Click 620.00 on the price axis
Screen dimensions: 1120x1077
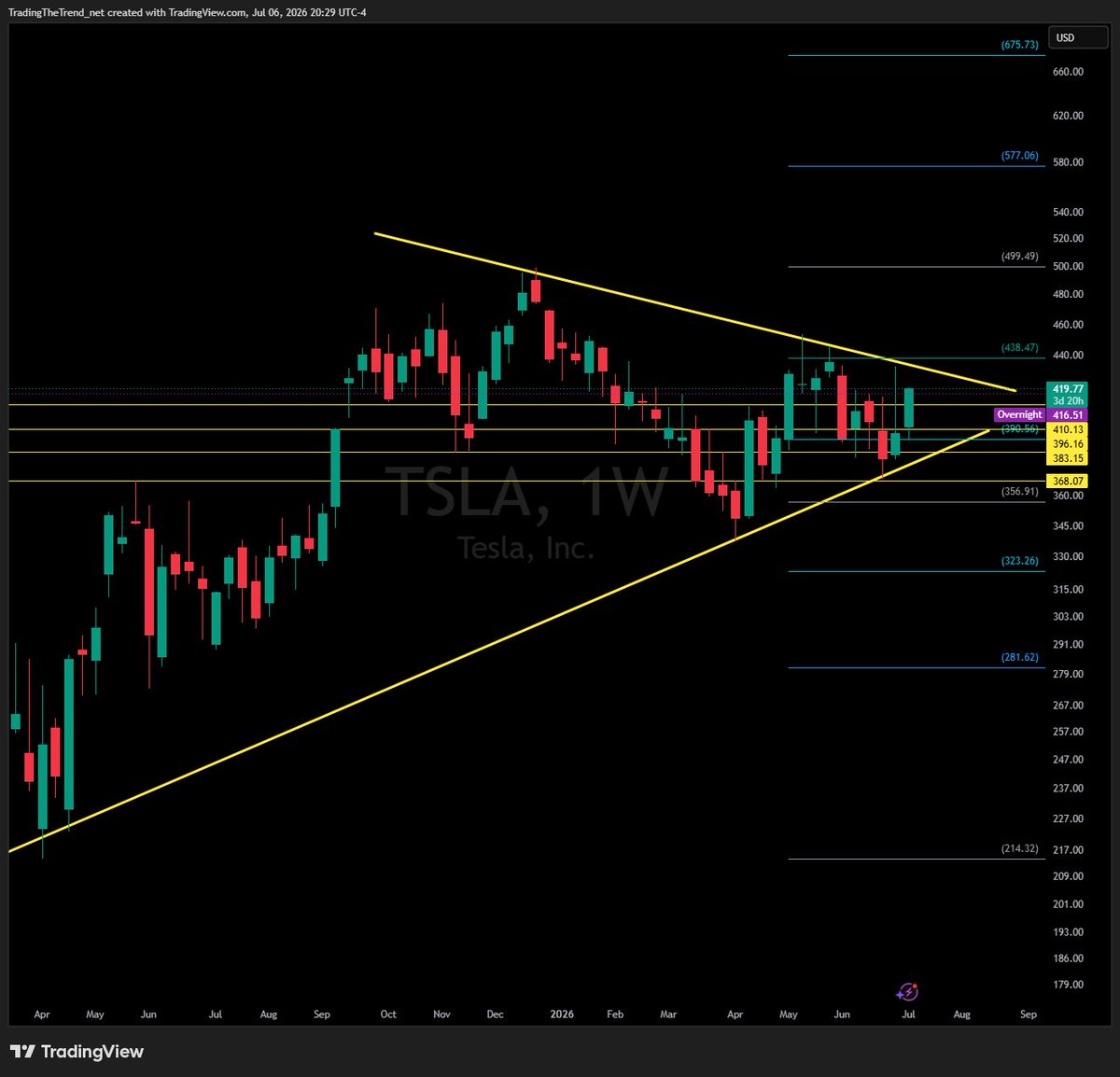click(x=1068, y=116)
